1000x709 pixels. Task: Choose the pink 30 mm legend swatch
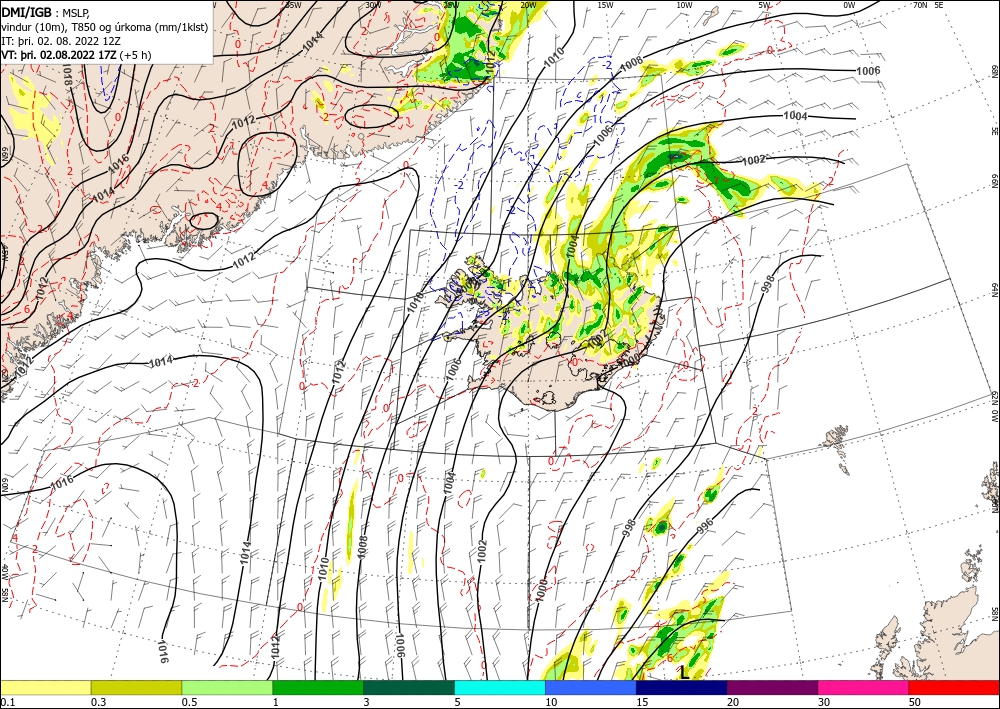[864, 687]
